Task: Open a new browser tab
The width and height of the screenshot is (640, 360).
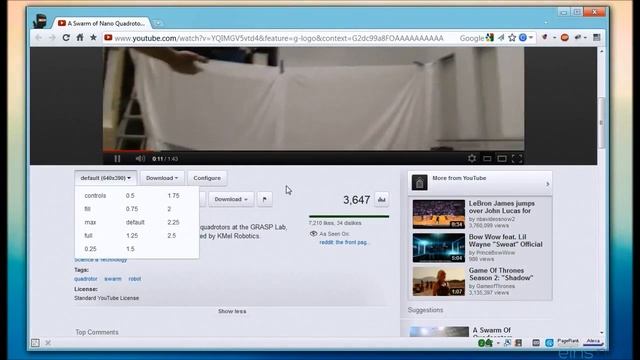Action: pyautogui.click(x=158, y=23)
